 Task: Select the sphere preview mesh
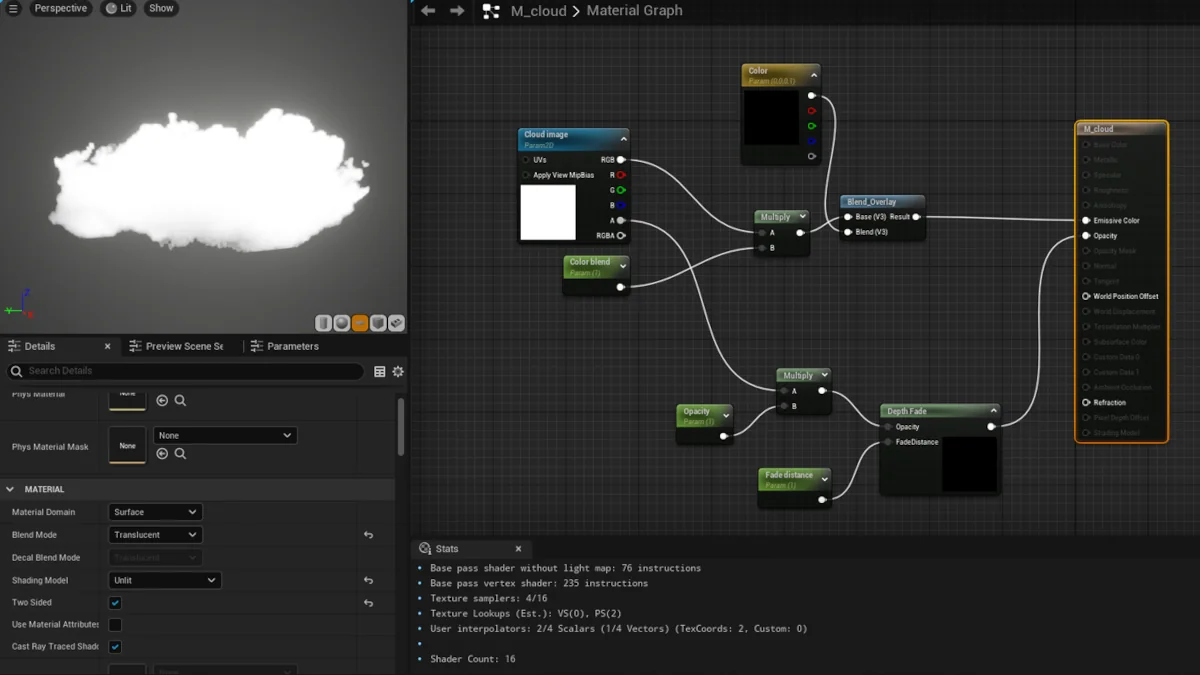342,323
